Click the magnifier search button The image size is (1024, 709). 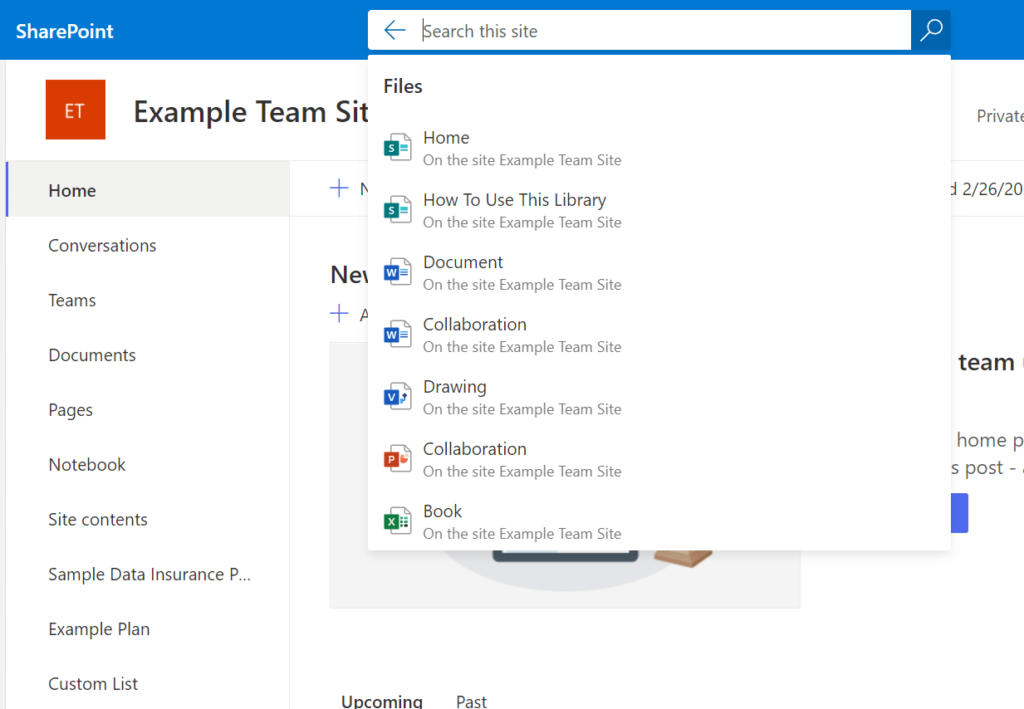[x=931, y=30]
